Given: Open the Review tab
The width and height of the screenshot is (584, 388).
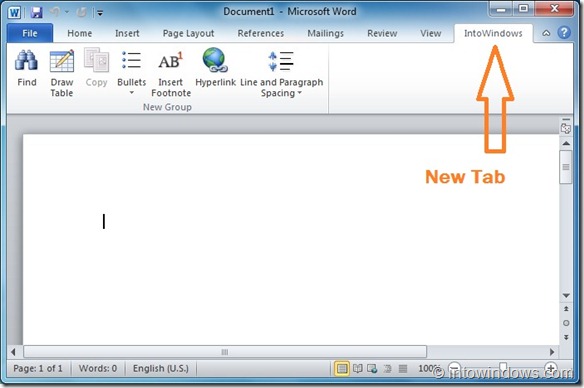Looking at the screenshot, I should point(382,34).
